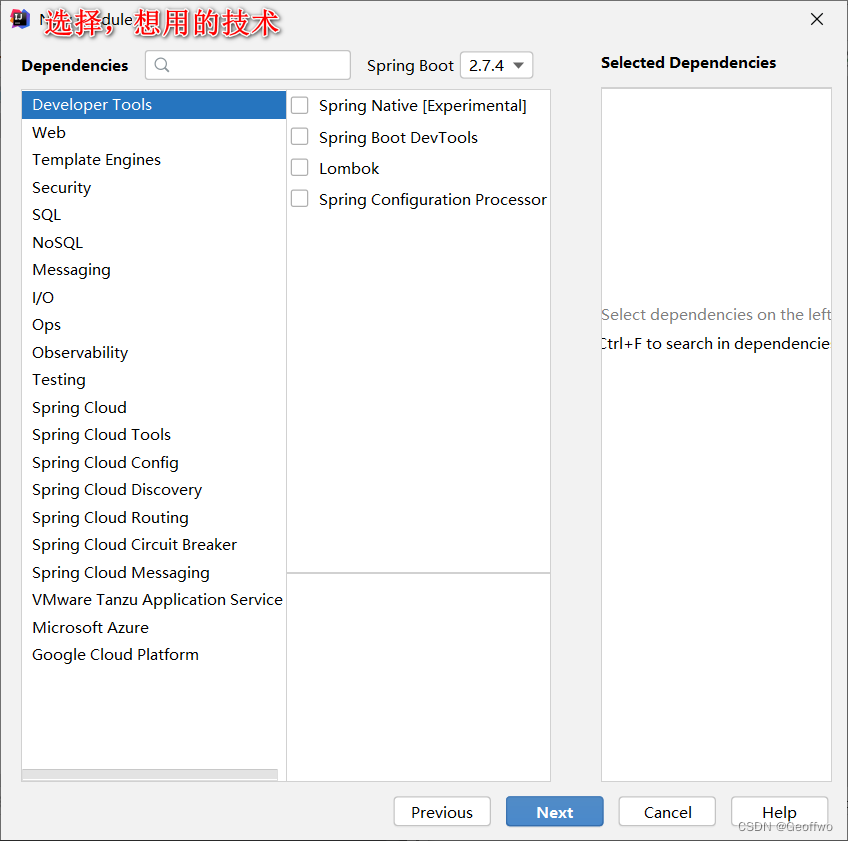Open the Spring Boot version dropdown
This screenshot has height=841, width=848.
tap(496, 65)
